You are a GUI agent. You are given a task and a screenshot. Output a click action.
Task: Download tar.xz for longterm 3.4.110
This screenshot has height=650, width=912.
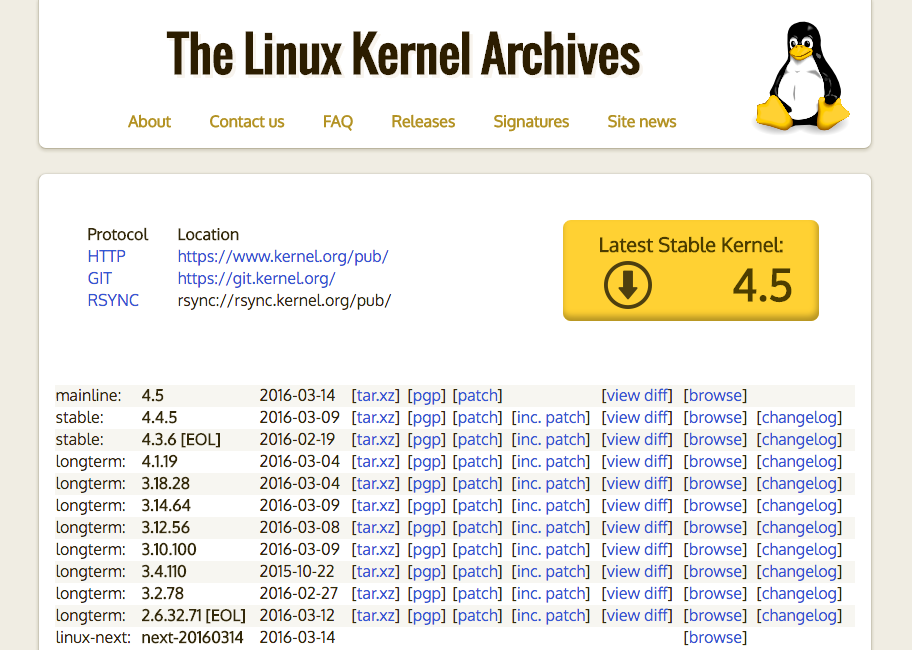click(x=375, y=572)
